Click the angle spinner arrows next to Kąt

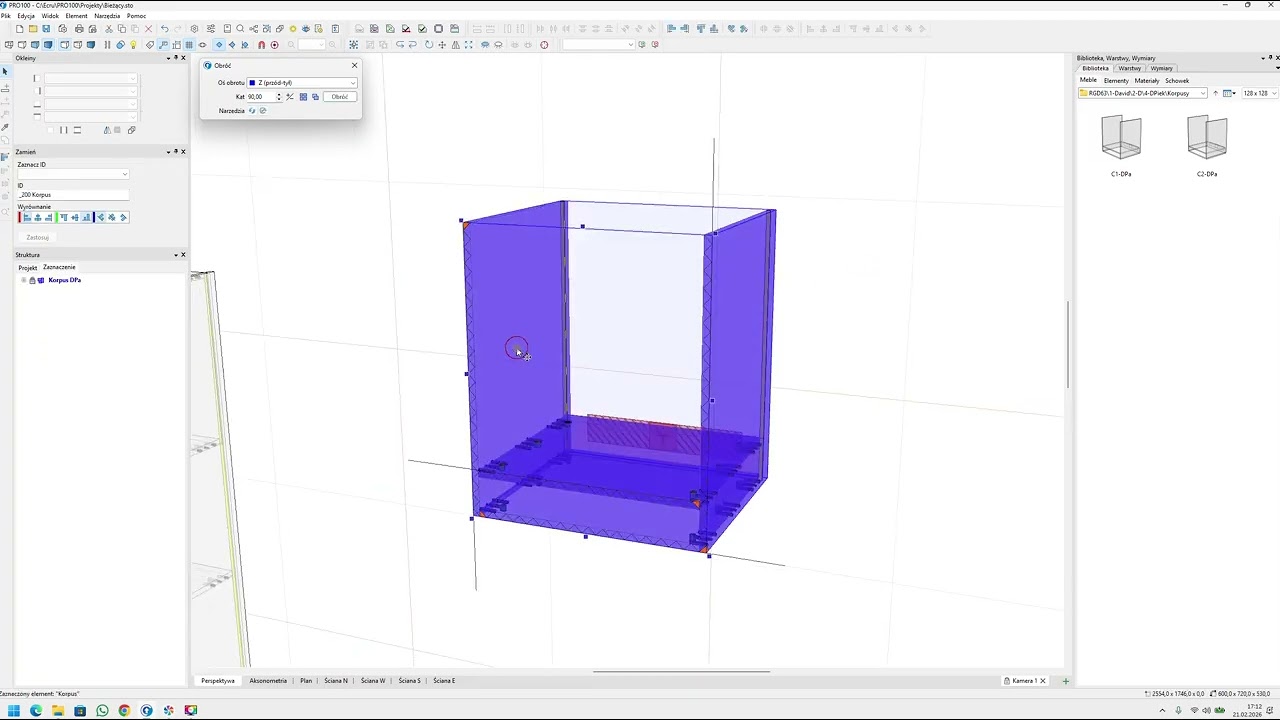(279, 97)
